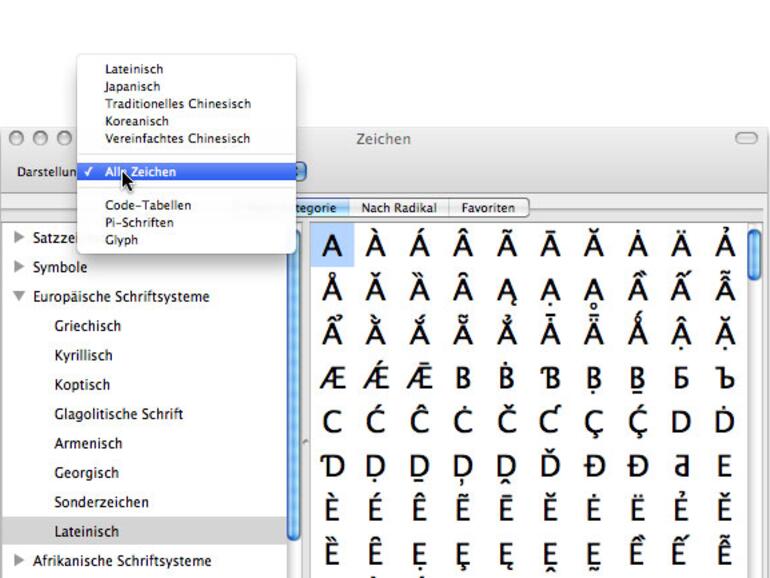Select the À glyph with grave accent
The image size is (770, 578).
376,245
